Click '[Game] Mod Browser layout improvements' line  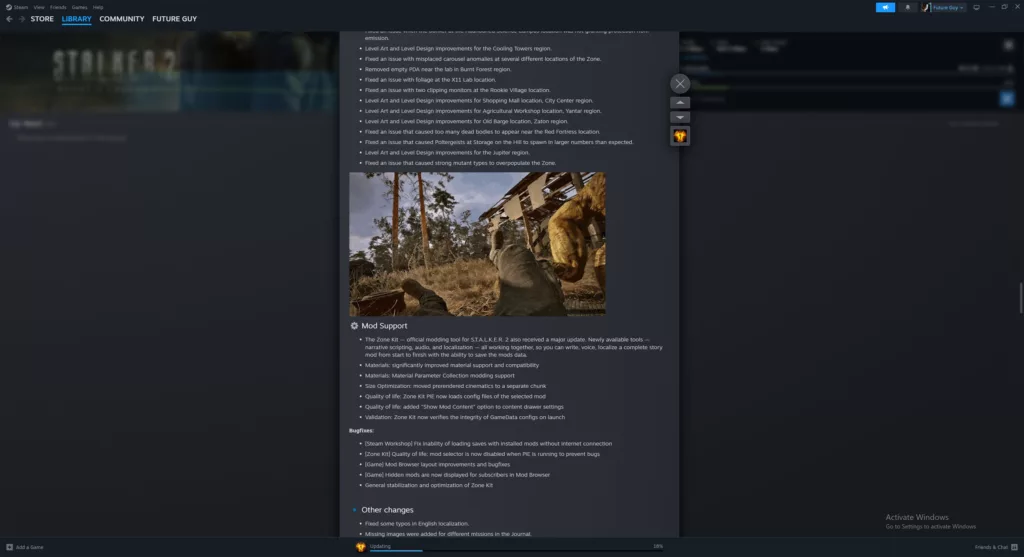click(438, 464)
